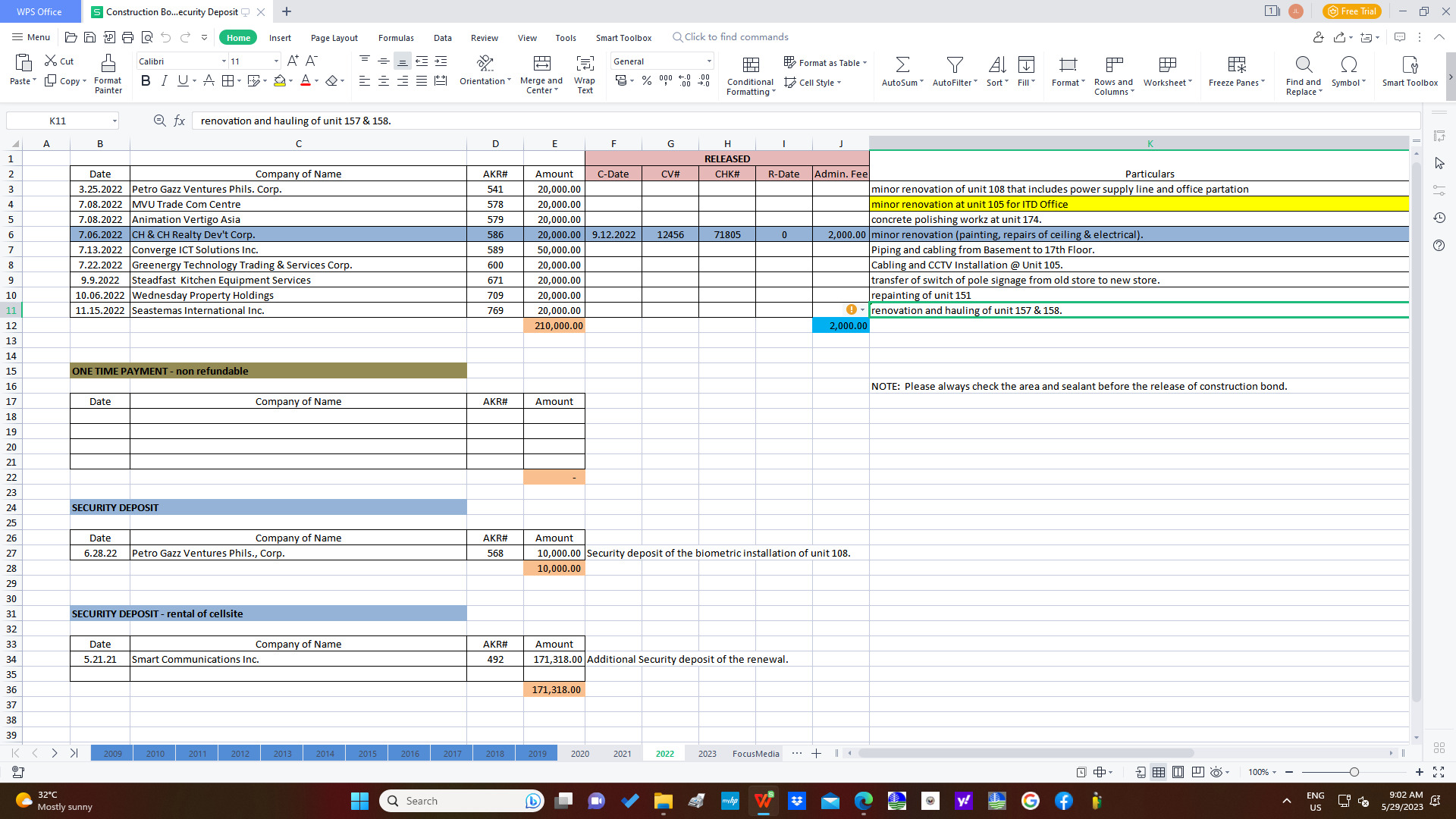
Task: Click the Insert Function fx icon
Action: pyautogui.click(x=180, y=121)
